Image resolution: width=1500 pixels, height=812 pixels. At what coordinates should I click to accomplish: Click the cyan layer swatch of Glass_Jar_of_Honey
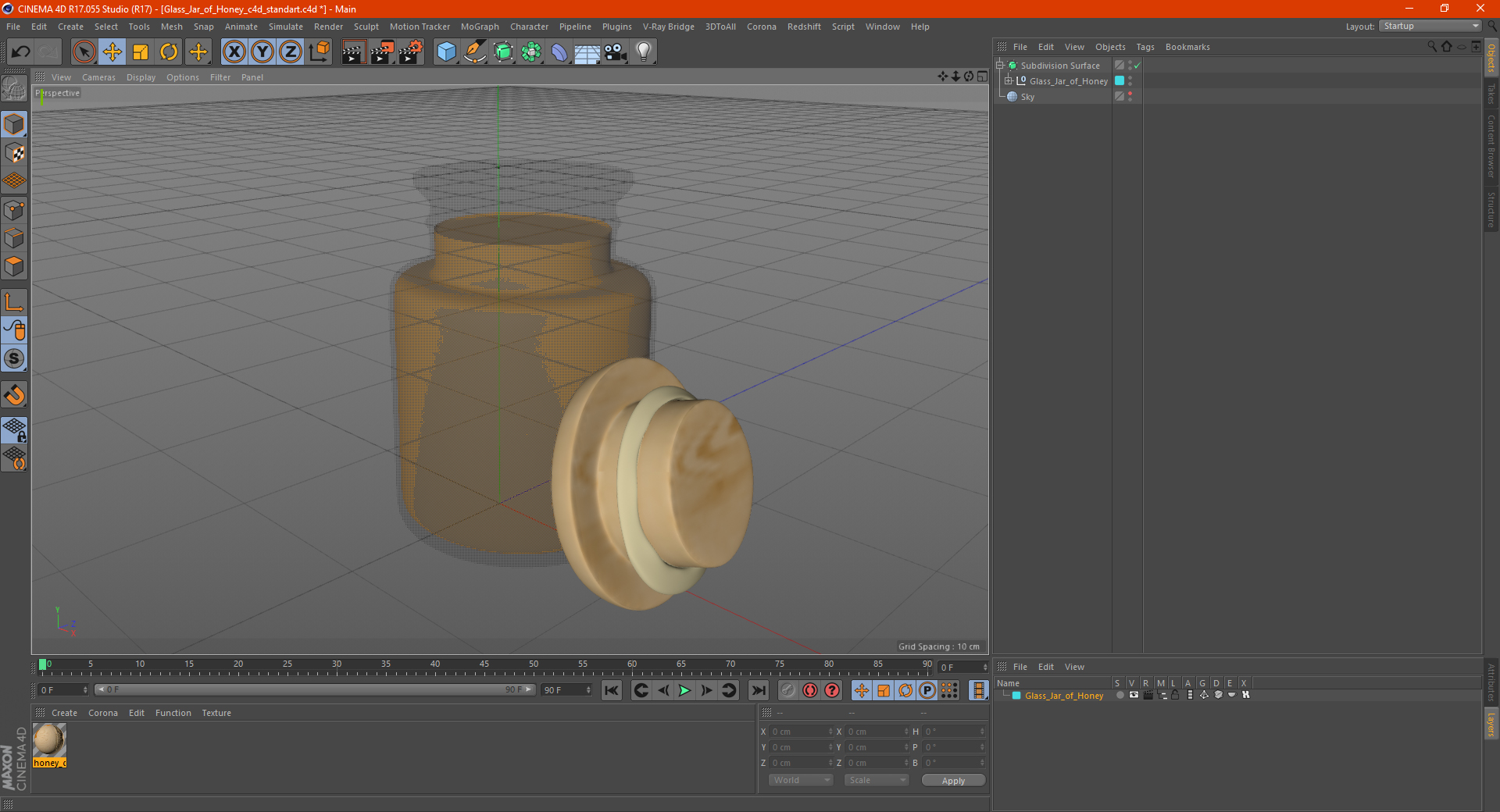(x=1120, y=81)
